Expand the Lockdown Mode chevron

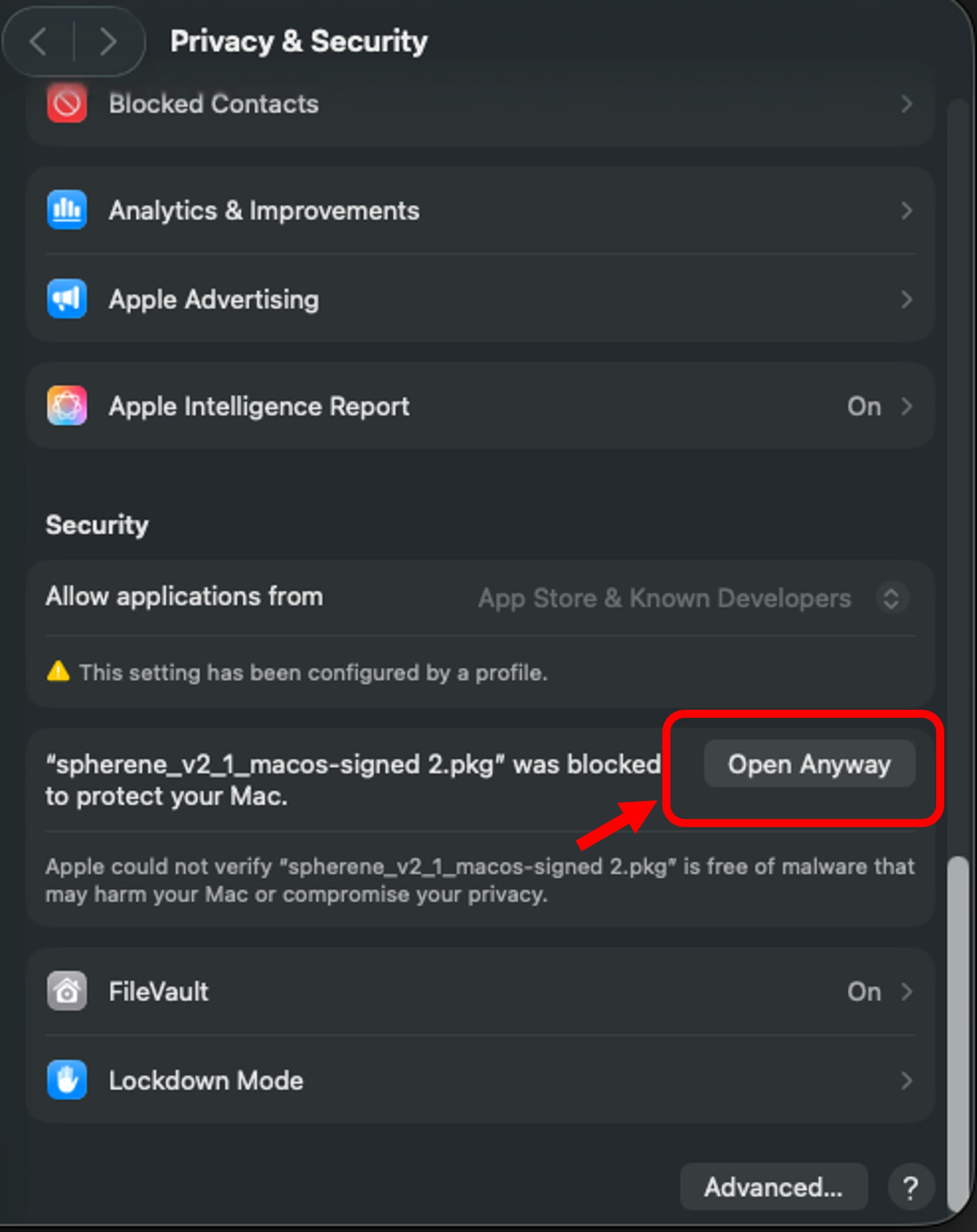pyautogui.click(x=906, y=1080)
